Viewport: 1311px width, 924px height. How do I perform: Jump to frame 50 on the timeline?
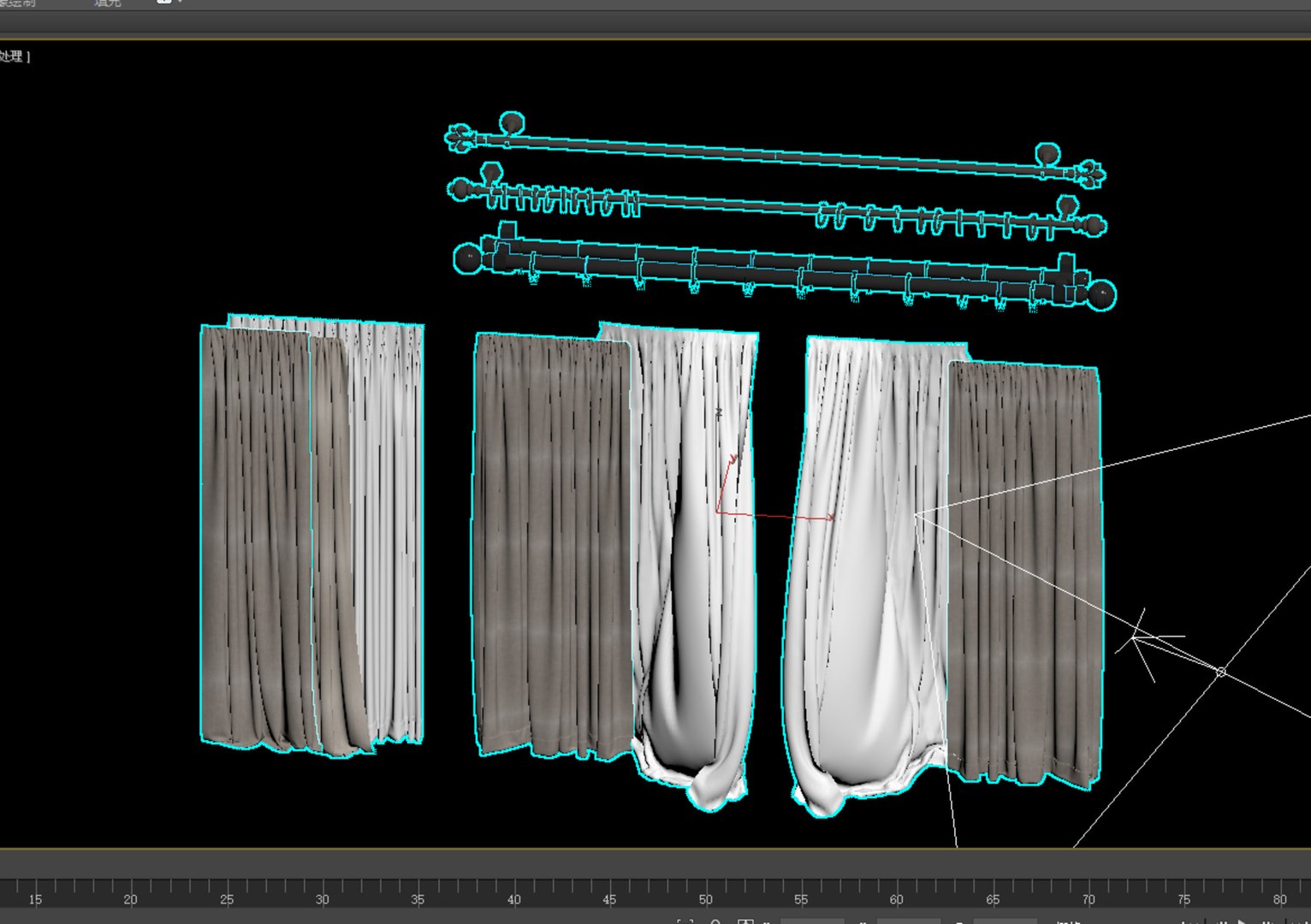click(705, 899)
